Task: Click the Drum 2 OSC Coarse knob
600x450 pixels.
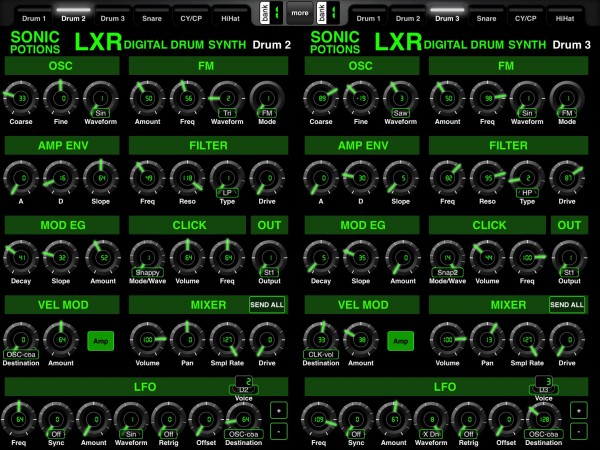Action: click(21, 98)
